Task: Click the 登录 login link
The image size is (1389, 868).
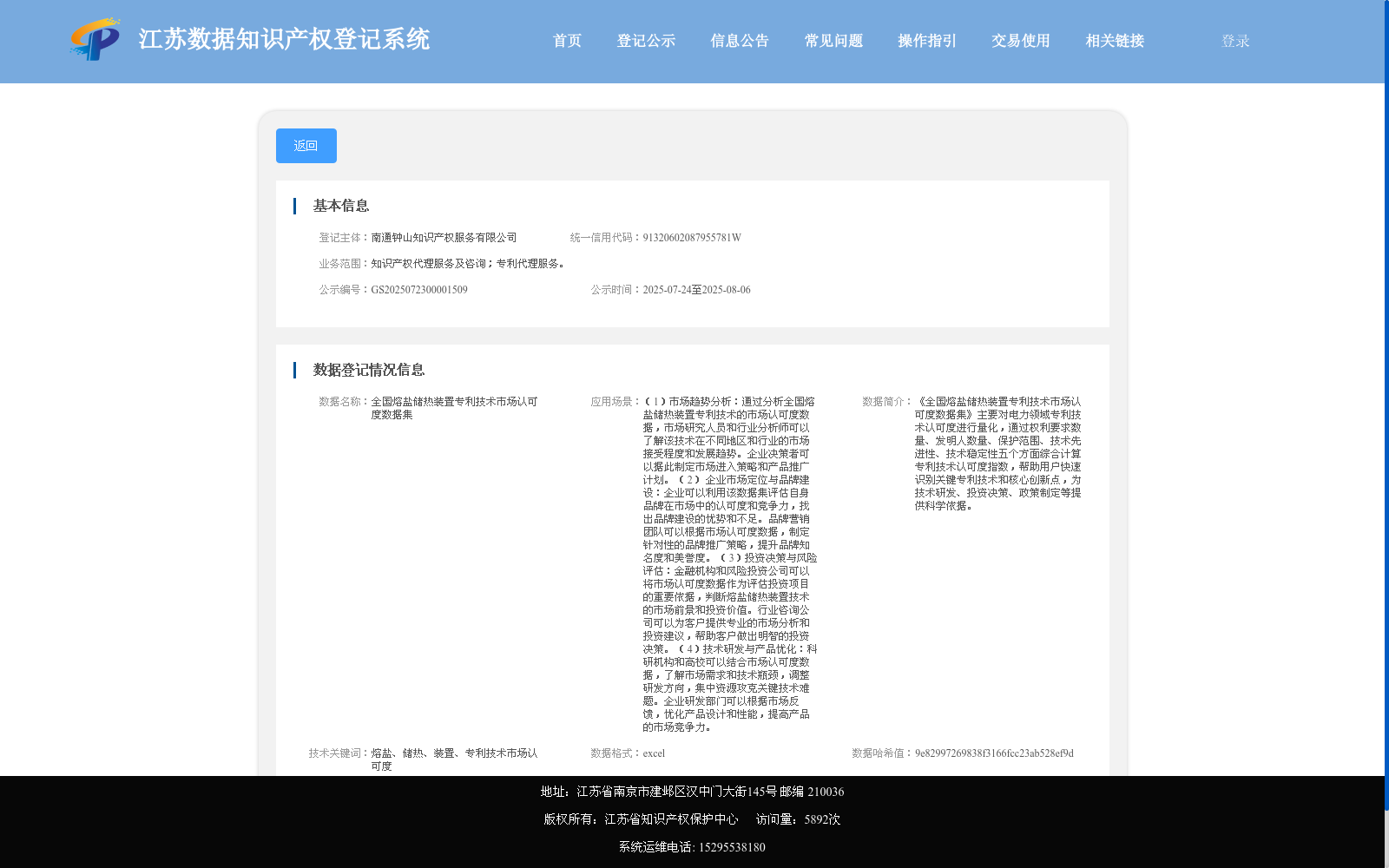Action: tap(1235, 41)
